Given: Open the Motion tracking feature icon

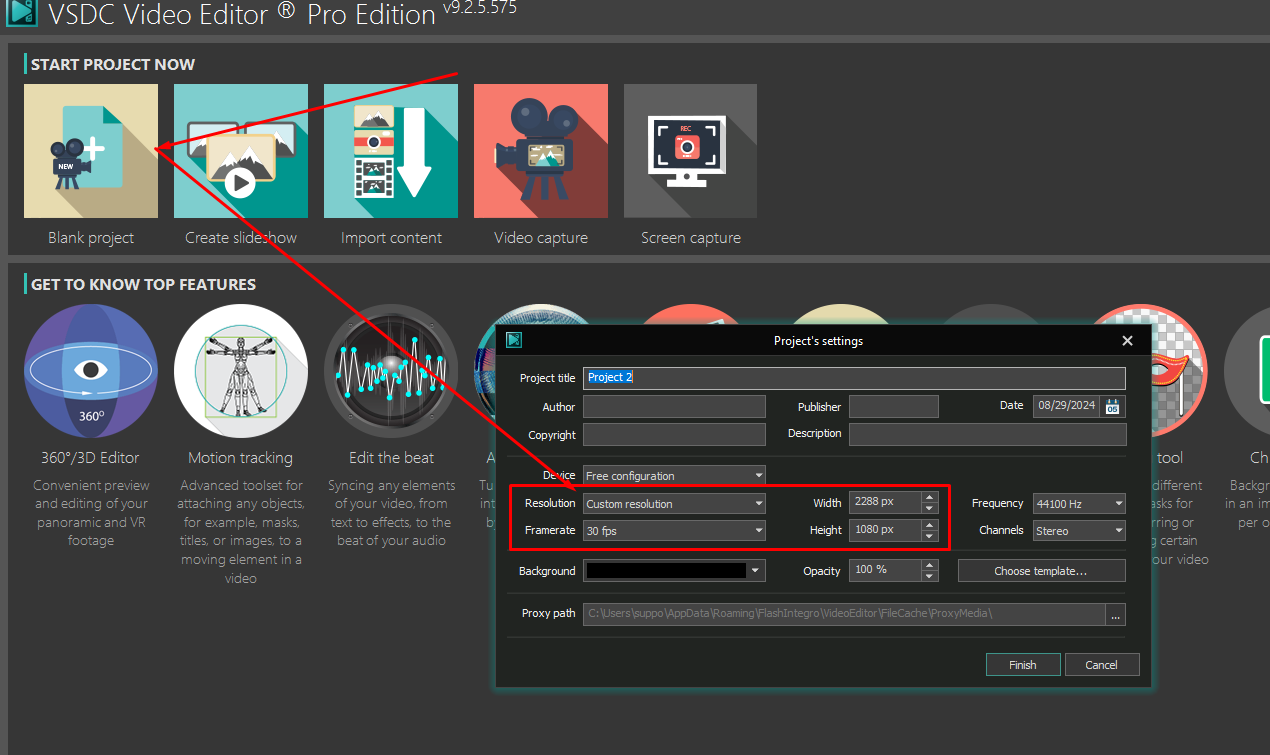Looking at the screenshot, I should tap(241, 371).
